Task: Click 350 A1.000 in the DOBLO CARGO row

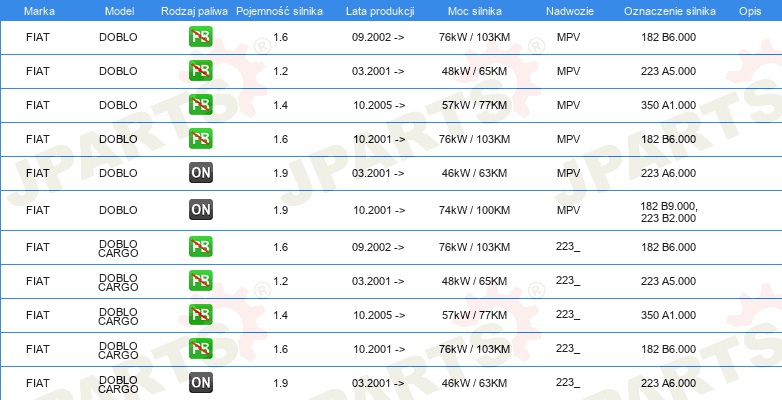Action: (668, 315)
